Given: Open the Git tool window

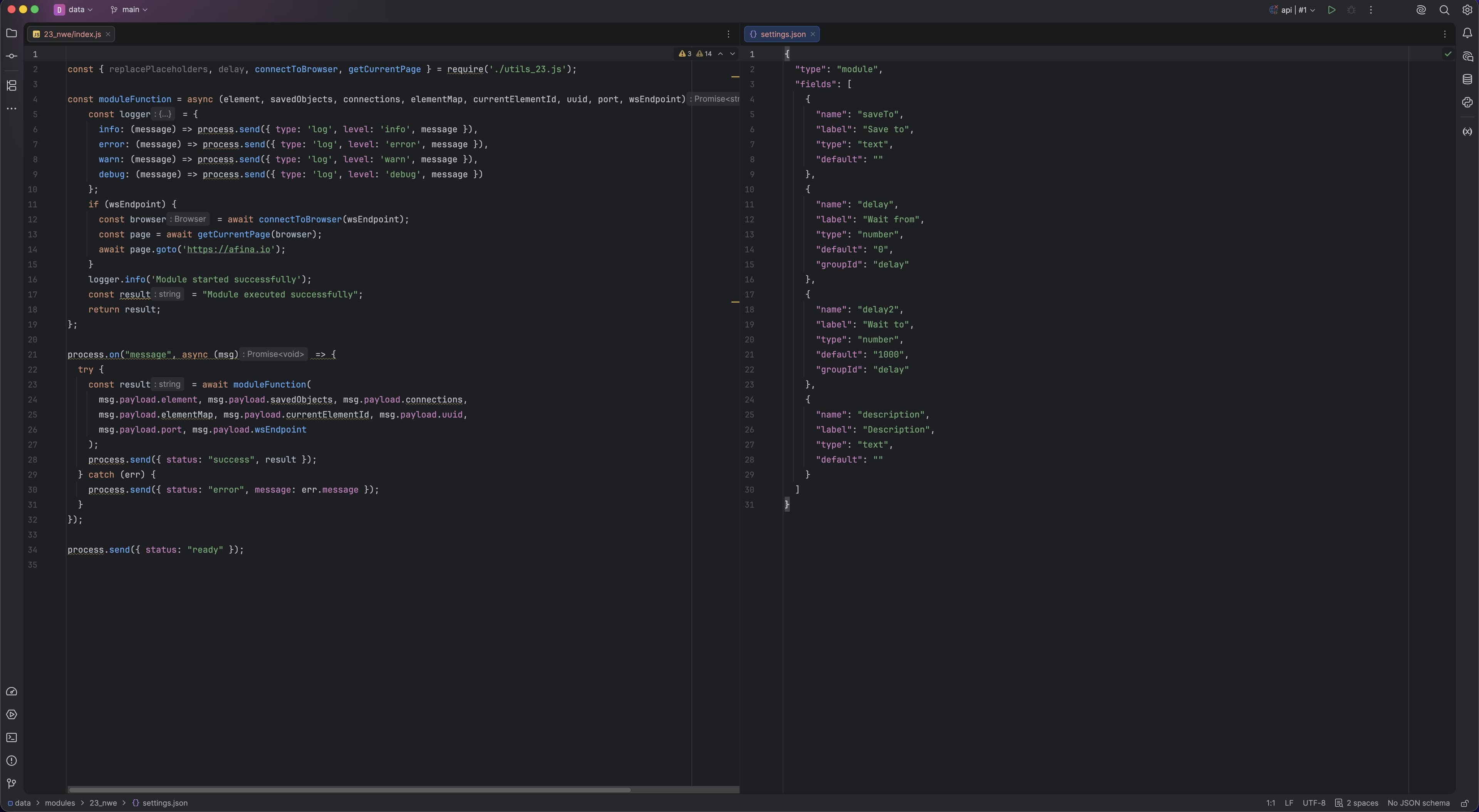Looking at the screenshot, I should tap(12, 784).
